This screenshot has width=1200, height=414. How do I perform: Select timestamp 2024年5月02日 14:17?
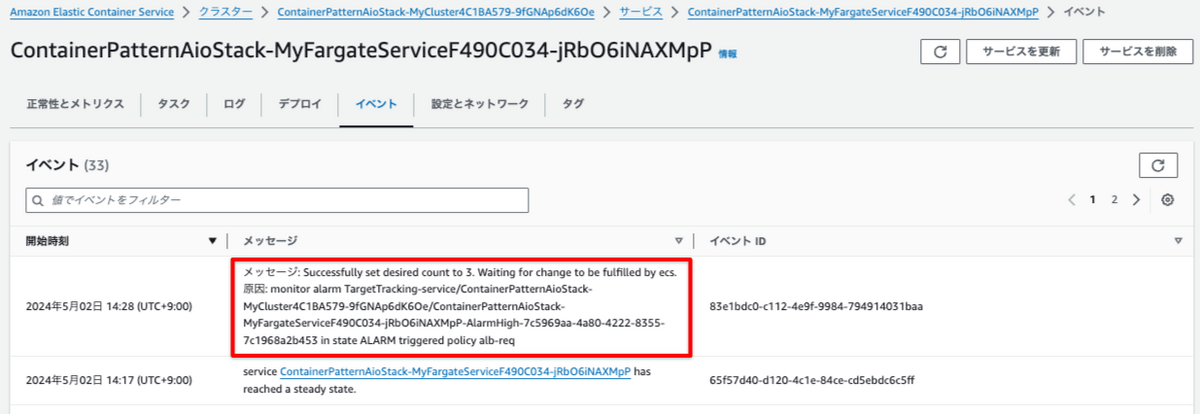(109, 380)
